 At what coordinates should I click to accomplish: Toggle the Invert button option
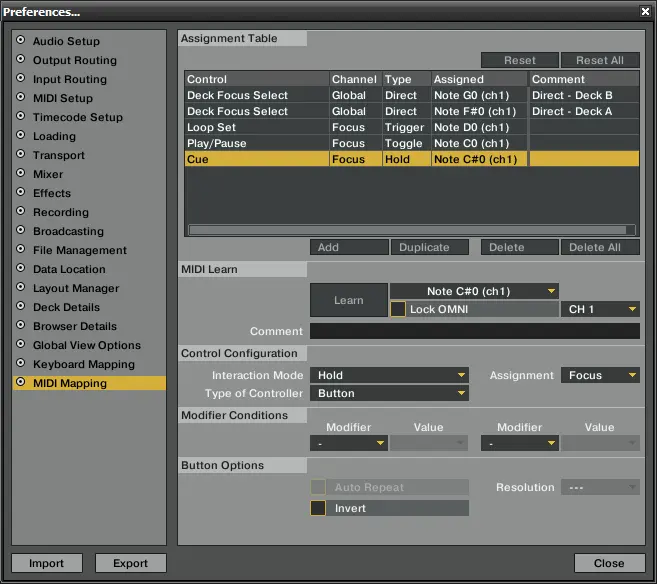tap(318, 508)
